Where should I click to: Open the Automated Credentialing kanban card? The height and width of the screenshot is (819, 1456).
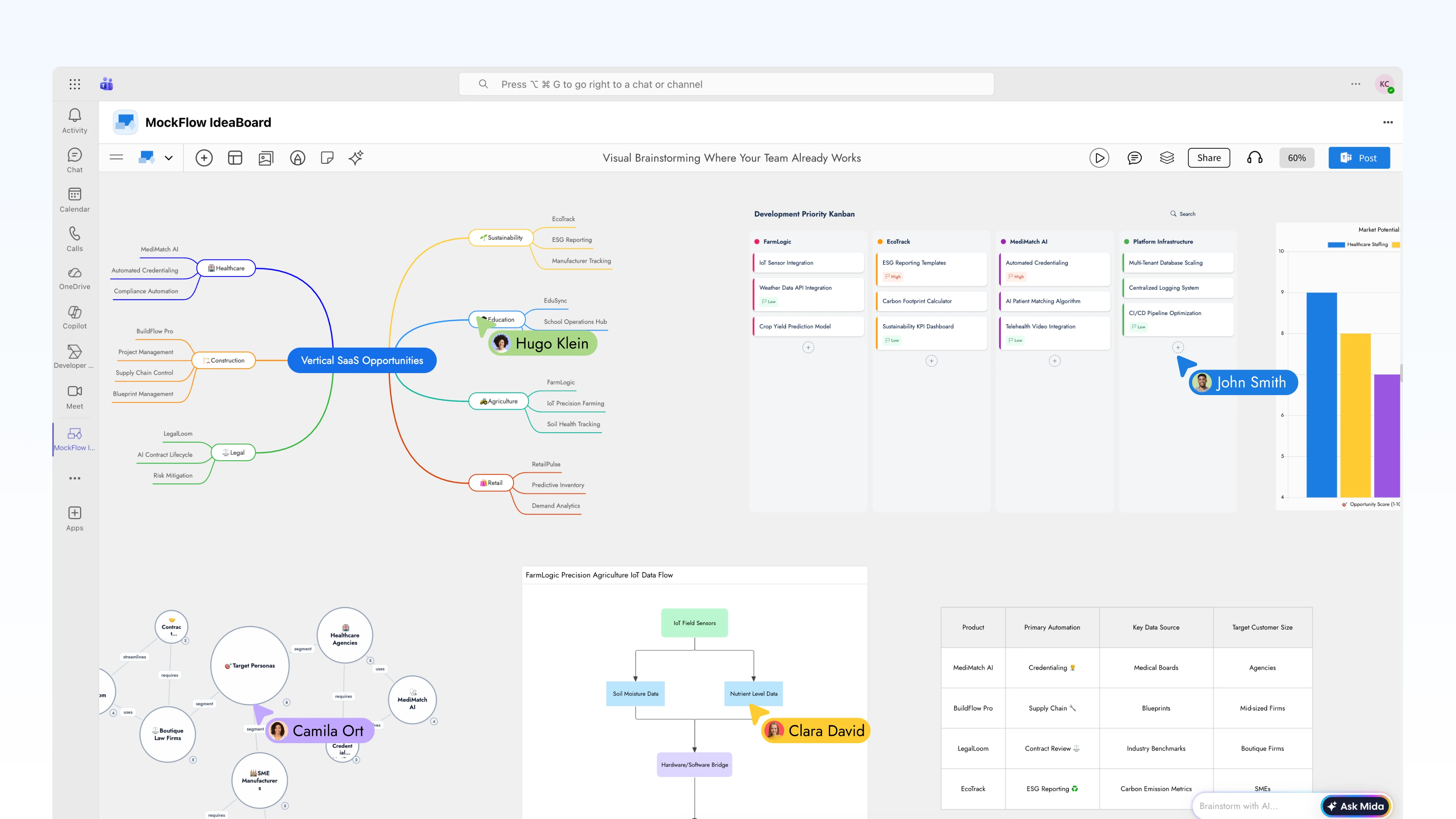click(x=1055, y=269)
